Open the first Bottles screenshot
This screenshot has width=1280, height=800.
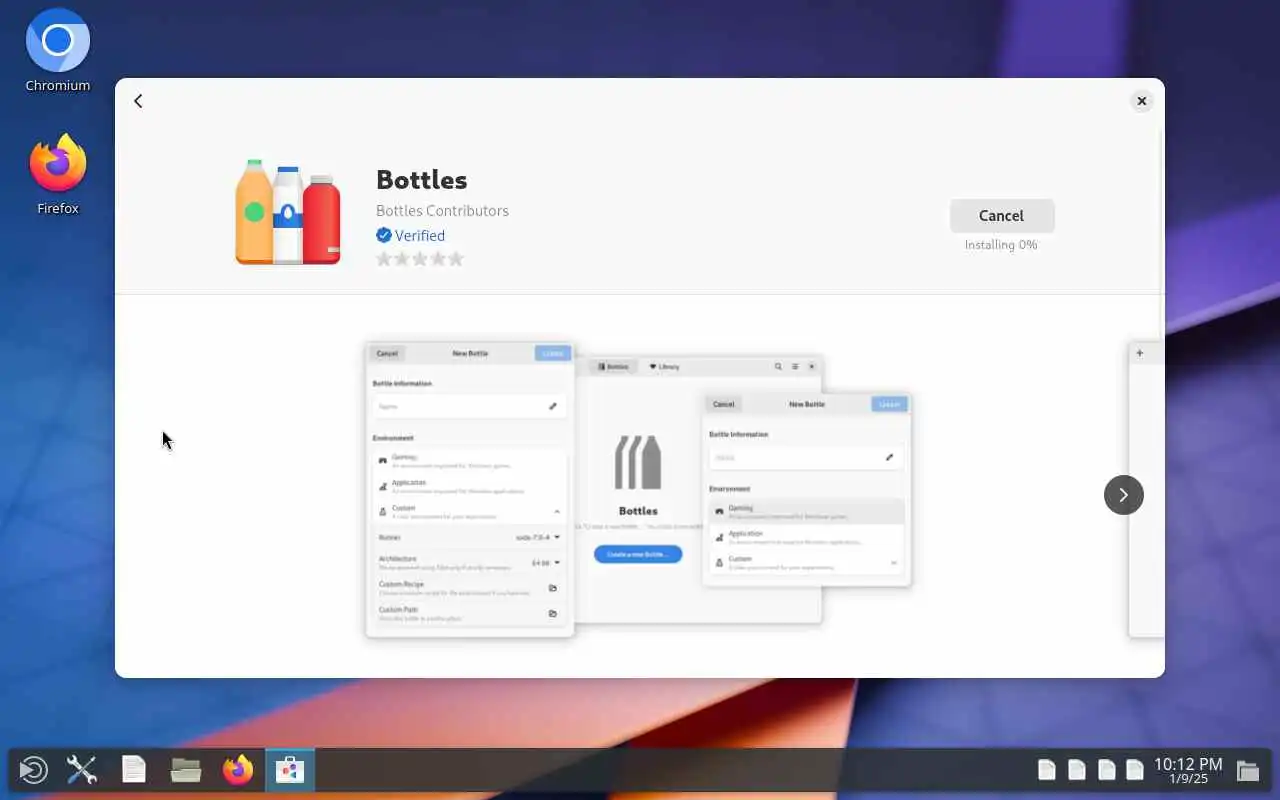tap(638, 488)
